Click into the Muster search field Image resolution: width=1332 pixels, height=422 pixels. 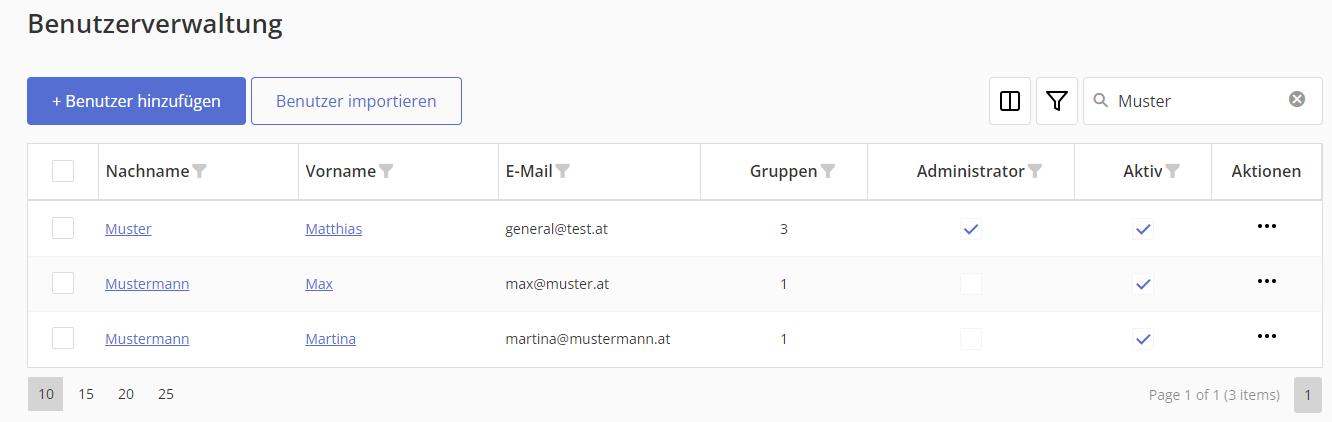tap(1195, 101)
